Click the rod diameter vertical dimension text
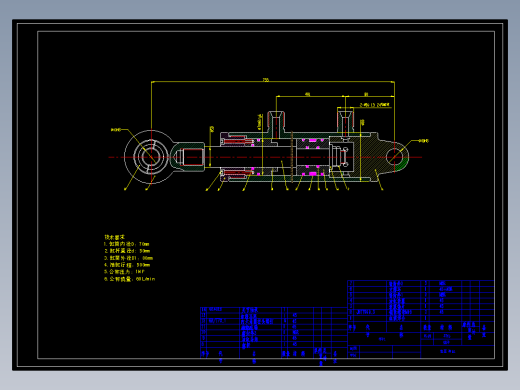520x390 pixels. pos(212,129)
